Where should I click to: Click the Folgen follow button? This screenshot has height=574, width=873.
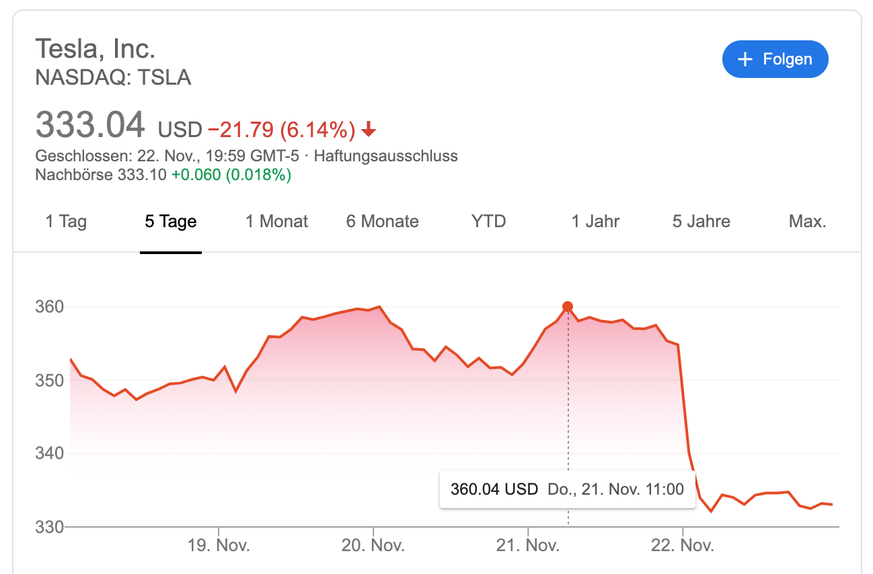(x=775, y=59)
